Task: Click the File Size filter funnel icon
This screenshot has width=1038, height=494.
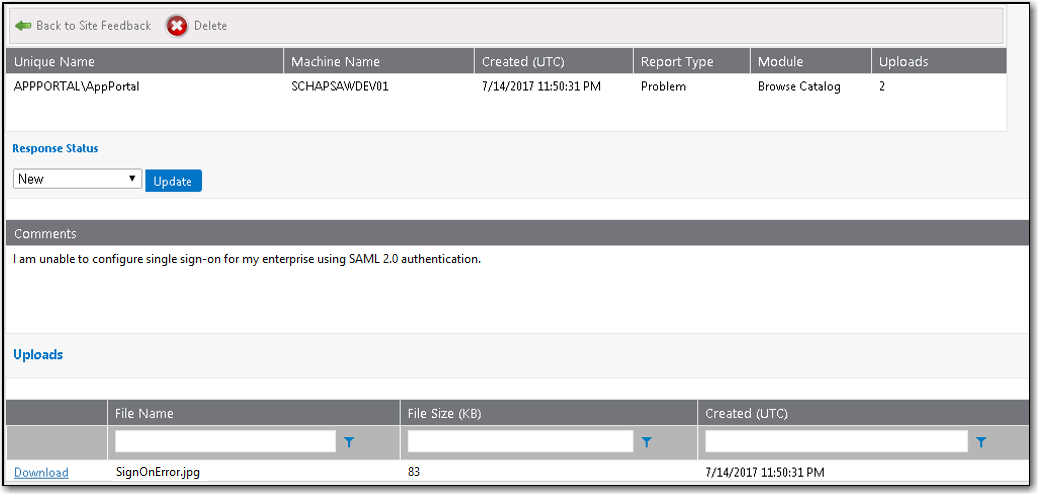Action: pyautogui.click(x=646, y=441)
